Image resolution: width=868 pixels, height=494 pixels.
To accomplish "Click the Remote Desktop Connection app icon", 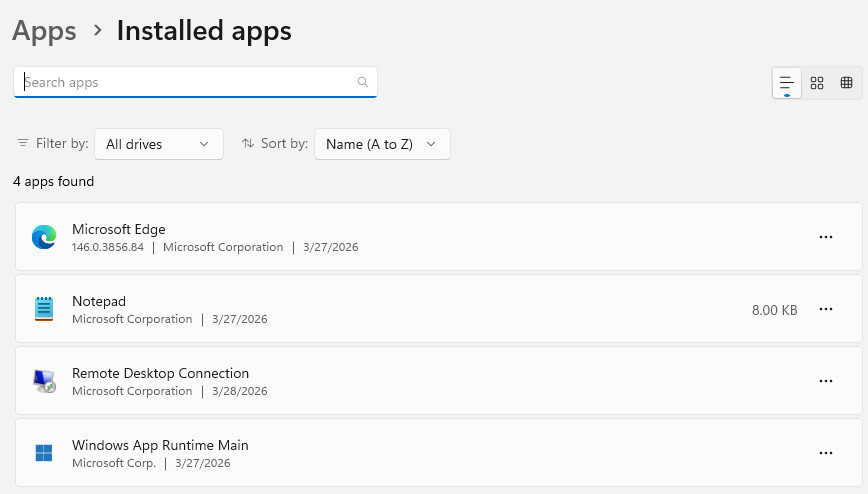I will tap(44, 381).
